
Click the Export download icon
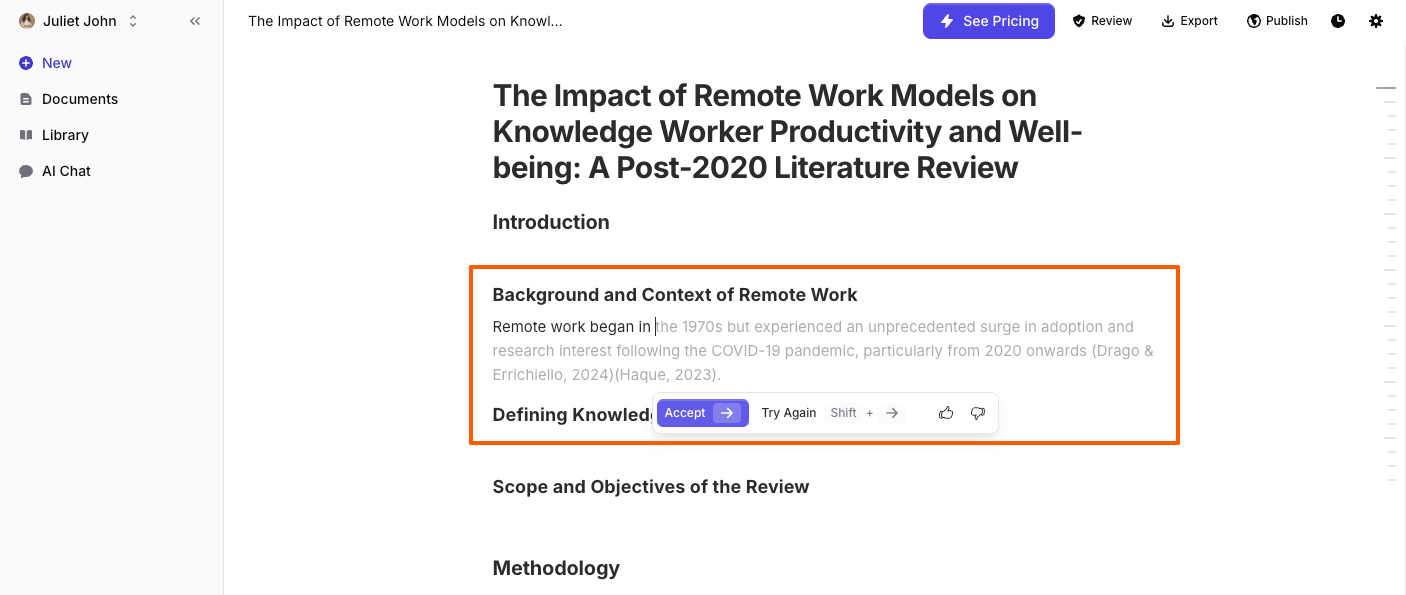1189,20
